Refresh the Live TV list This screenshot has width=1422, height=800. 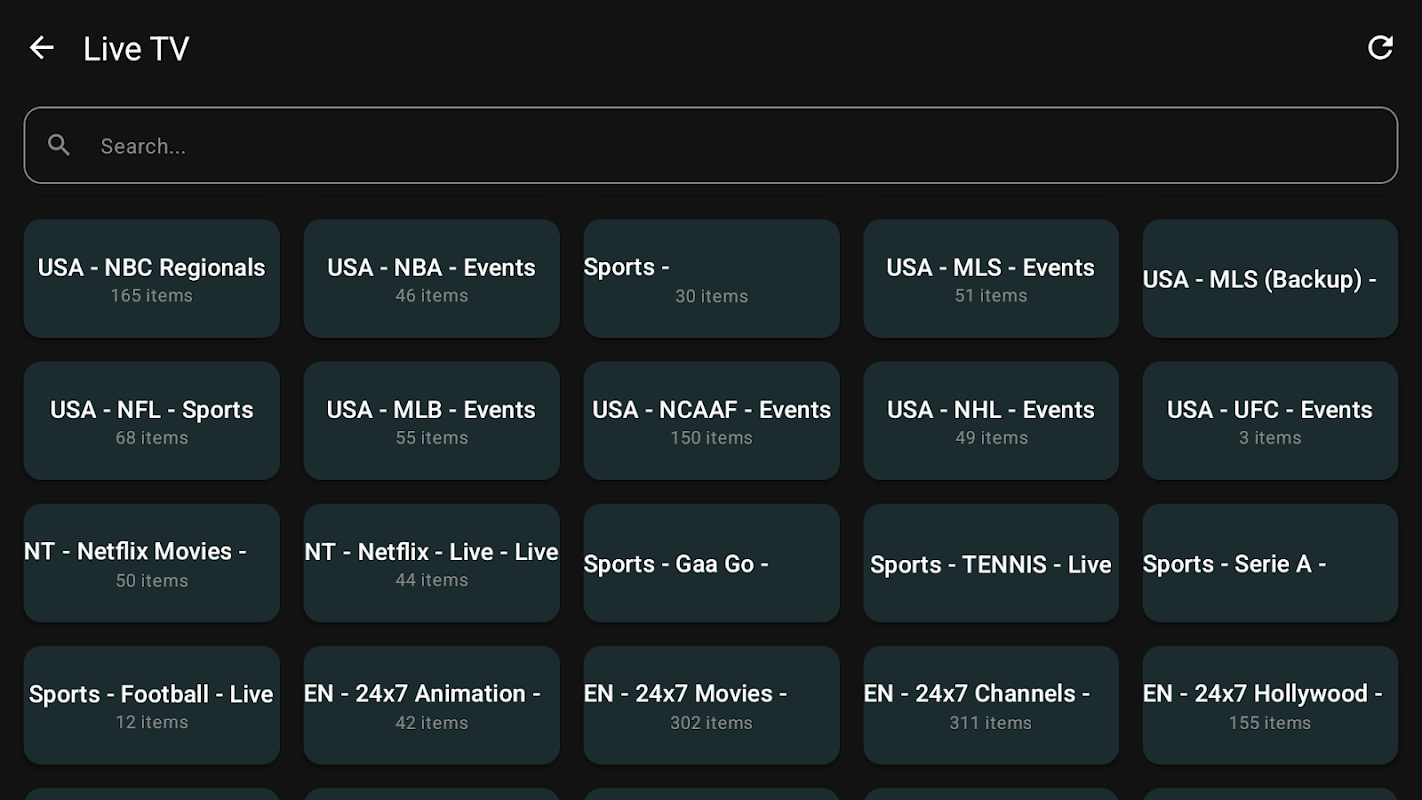(x=1380, y=47)
